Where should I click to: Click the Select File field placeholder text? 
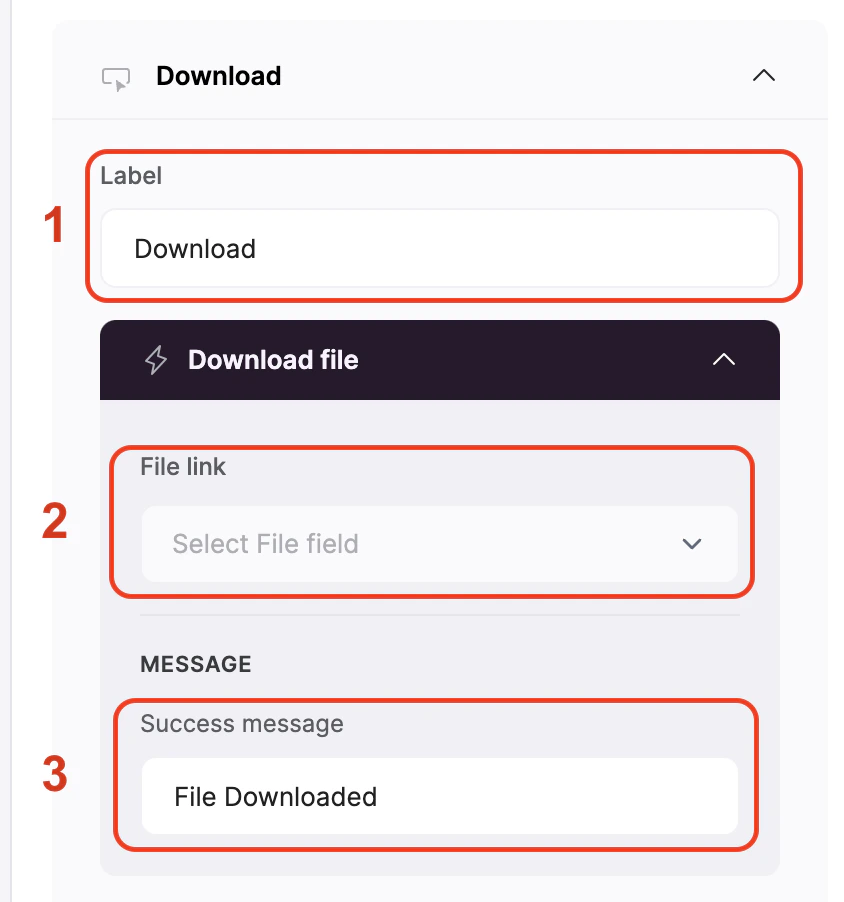265,544
